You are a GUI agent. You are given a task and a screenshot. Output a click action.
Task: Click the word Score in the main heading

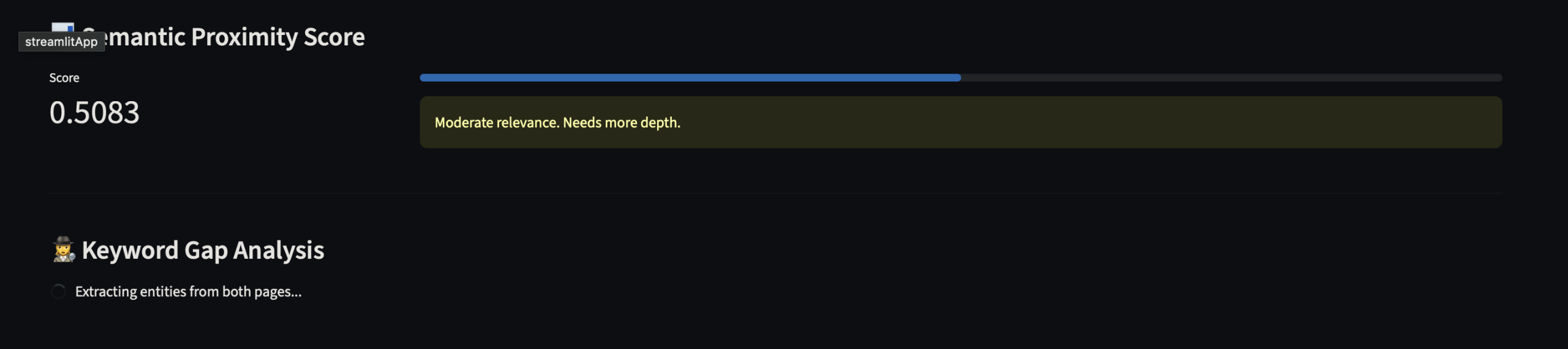tap(334, 37)
